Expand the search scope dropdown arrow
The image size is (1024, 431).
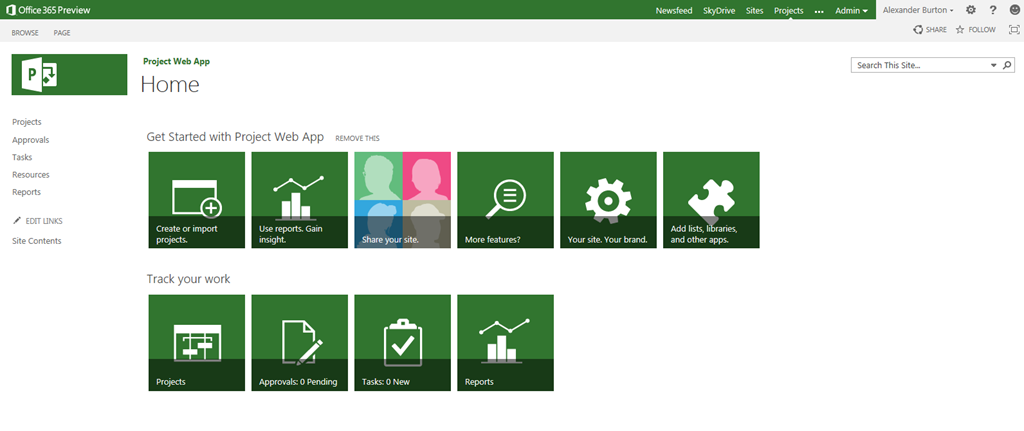pos(994,65)
